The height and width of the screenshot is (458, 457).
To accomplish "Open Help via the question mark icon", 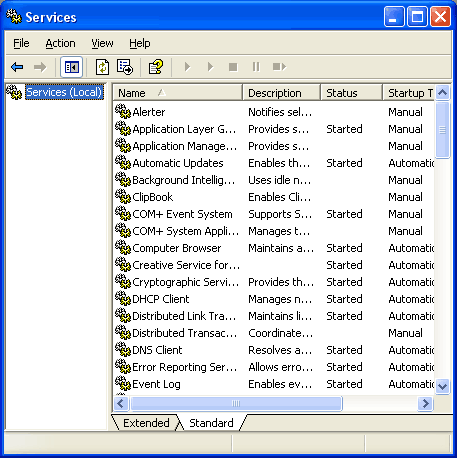I will pyautogui.click(x=156, y=67).
